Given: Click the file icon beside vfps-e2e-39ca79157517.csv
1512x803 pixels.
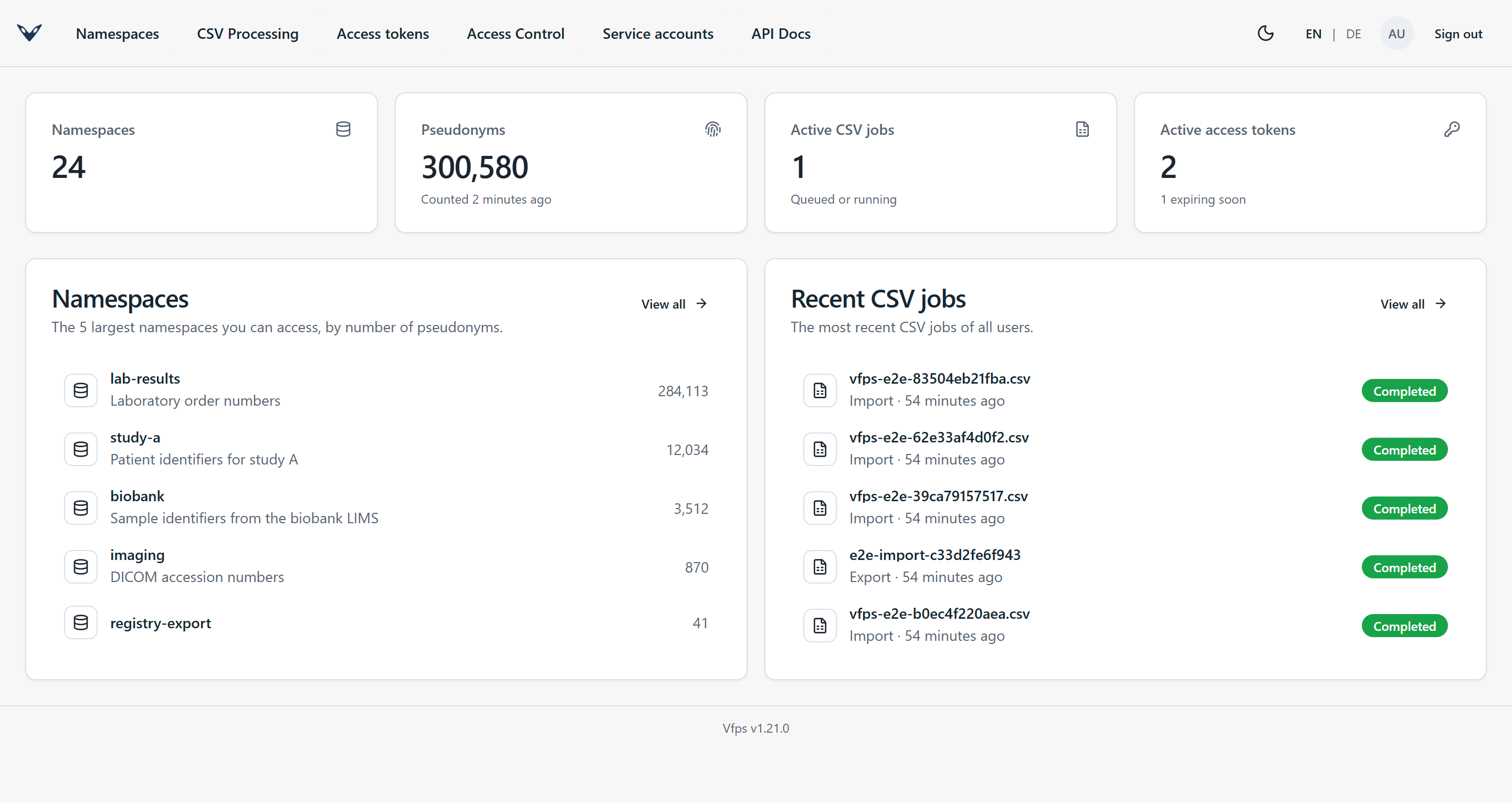Looking at the screenshot, I should pos(820,508).
